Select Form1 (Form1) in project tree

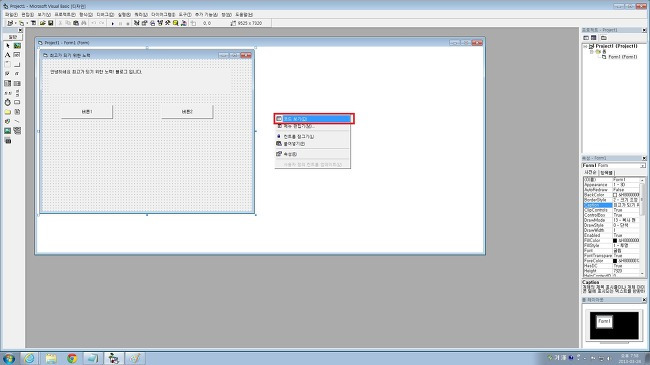(622, 57)
